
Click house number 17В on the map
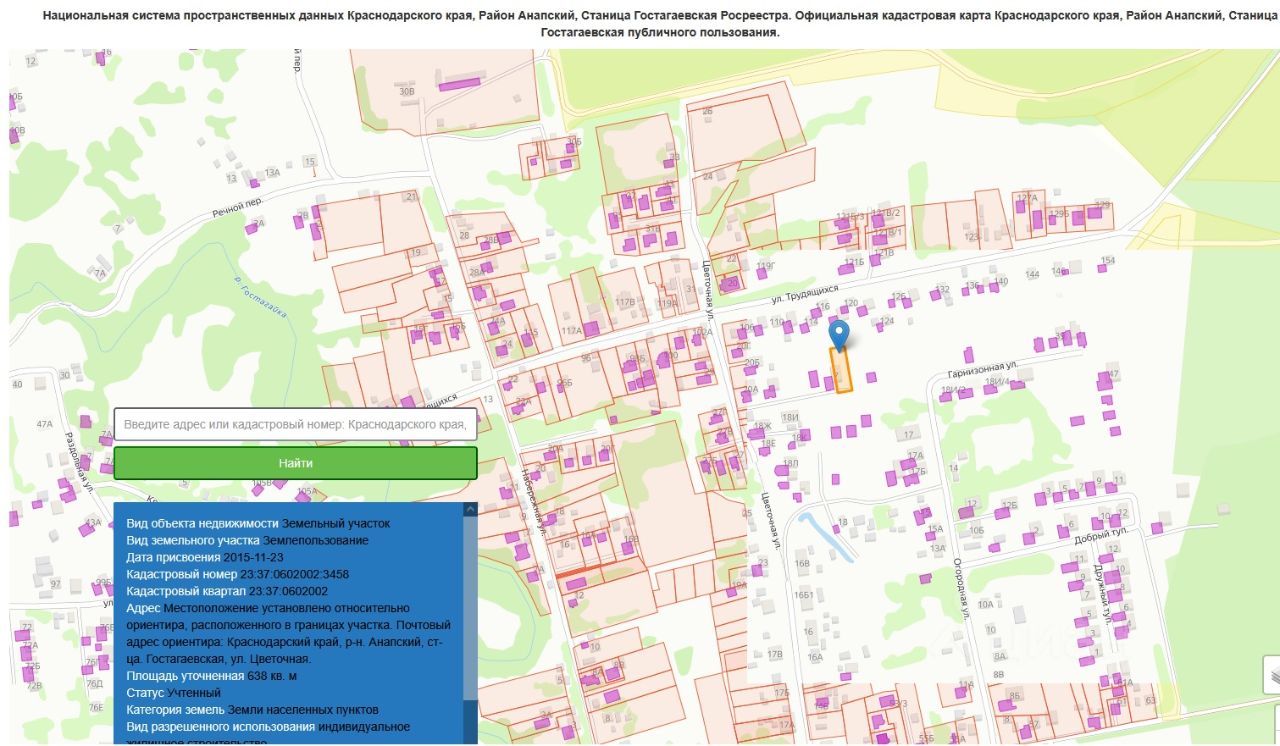[775, 654]
